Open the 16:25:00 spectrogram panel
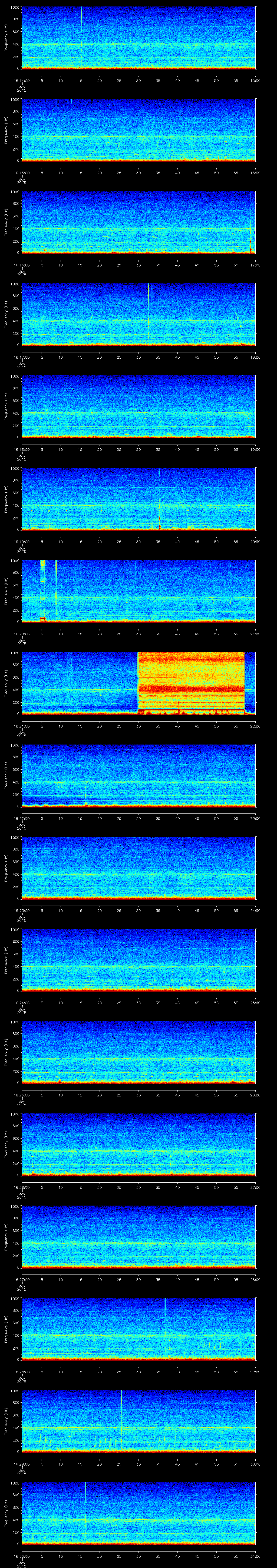Viewport: 277px width, 1568px height. point(138,1052)
